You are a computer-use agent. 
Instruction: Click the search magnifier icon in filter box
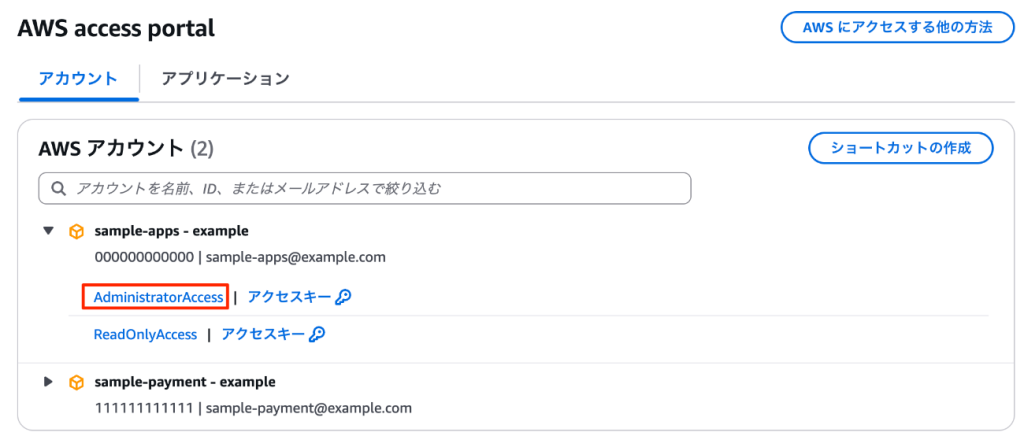pyautogui.click(x=59, y=188)
